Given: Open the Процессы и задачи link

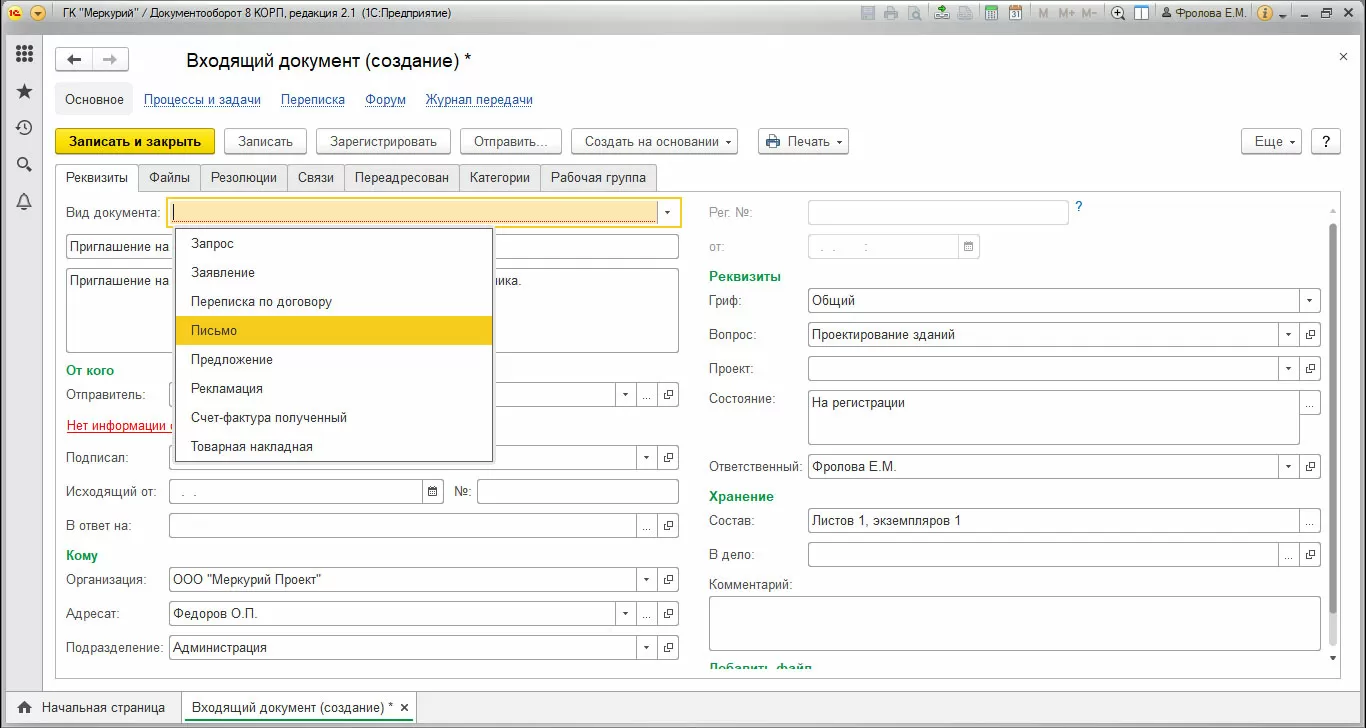Looking at the screenshot, I should pos(202,100).
